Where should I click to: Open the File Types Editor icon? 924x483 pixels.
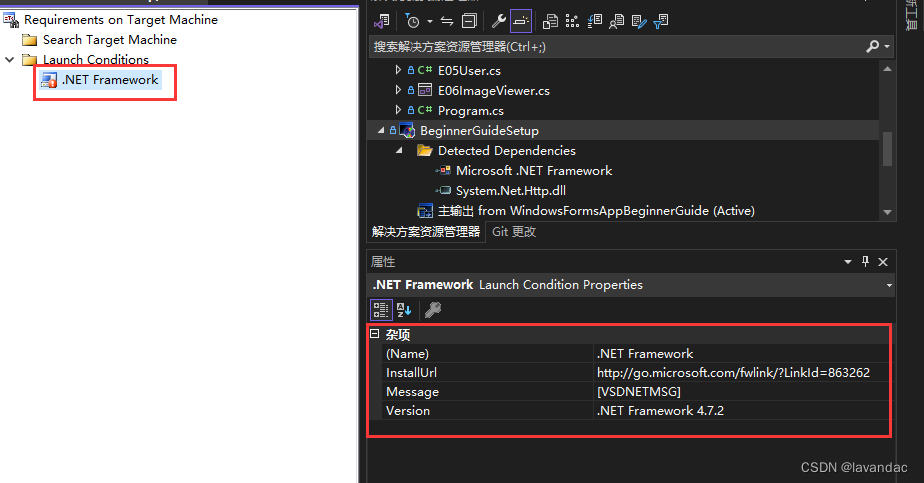coord(595,22)
